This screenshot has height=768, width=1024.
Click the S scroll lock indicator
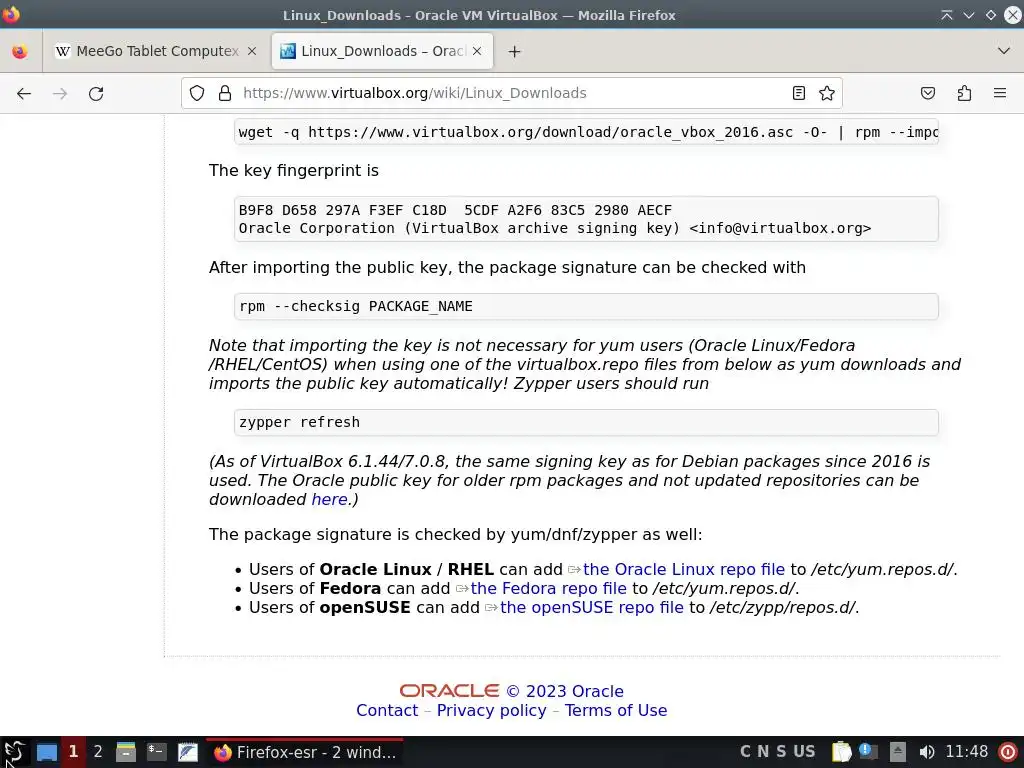781,752
